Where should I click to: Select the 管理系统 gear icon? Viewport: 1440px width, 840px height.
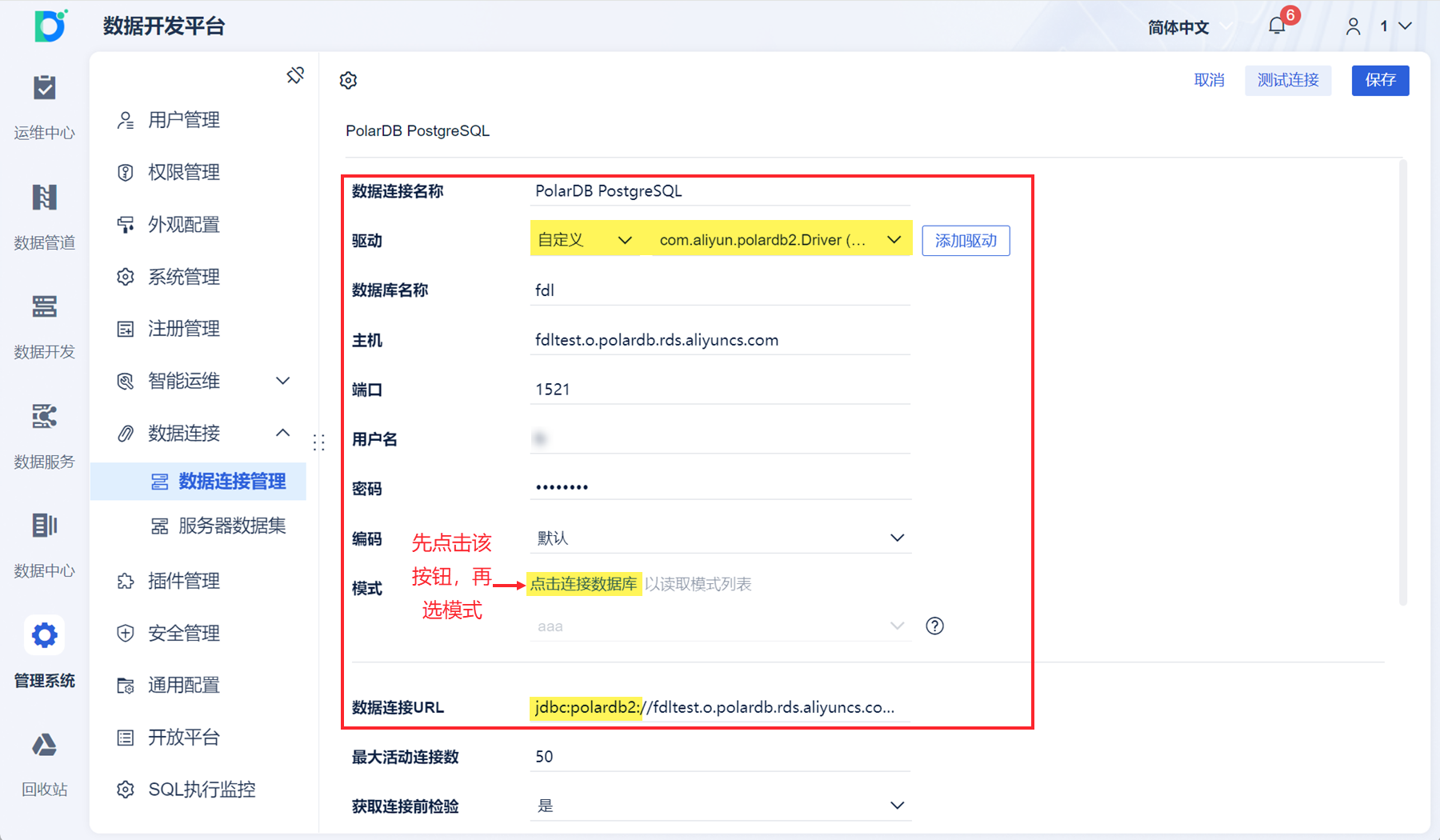click(x=45, y=635)
